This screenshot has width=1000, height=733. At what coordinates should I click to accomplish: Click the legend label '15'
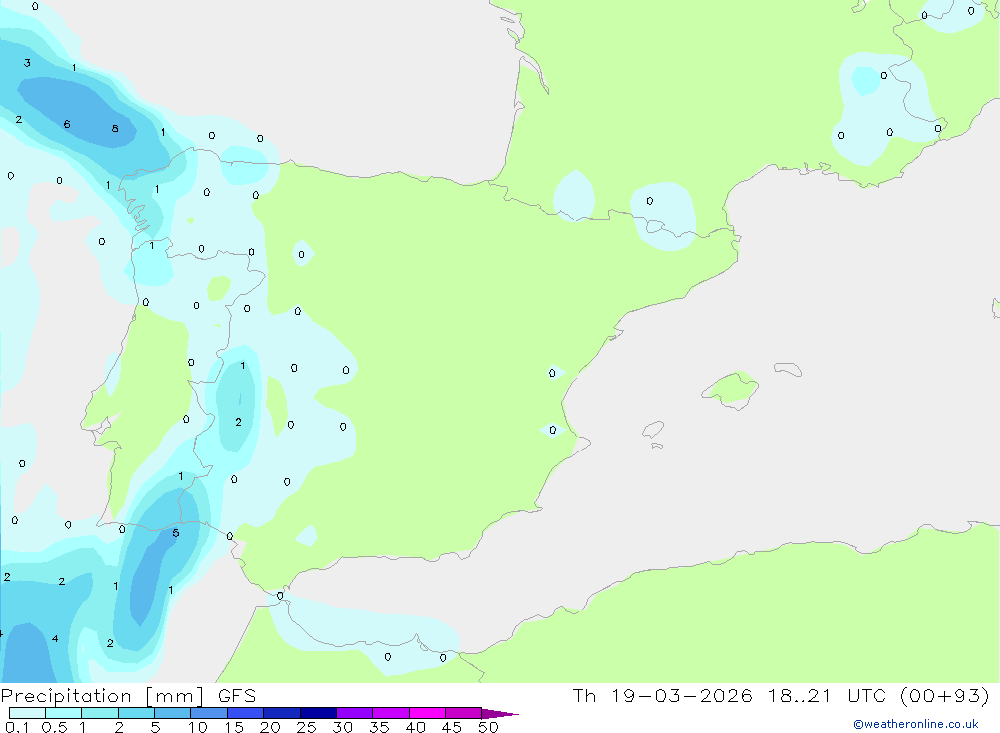[234, 727]
